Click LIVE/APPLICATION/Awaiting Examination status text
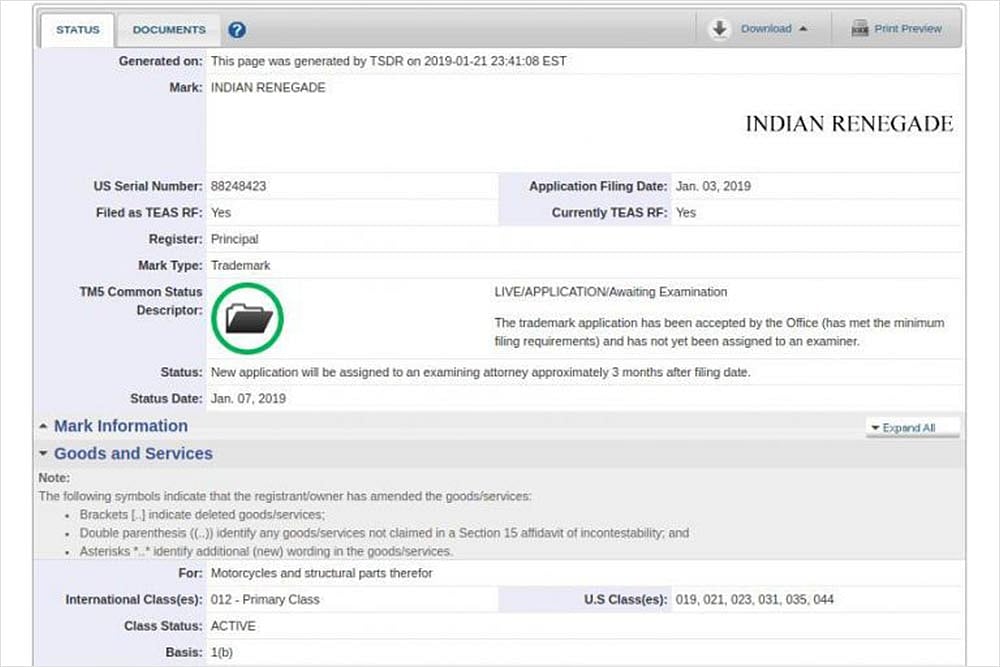Image resolution: width=1000 pixels, height=667 pixels. (x=610, y=292)
